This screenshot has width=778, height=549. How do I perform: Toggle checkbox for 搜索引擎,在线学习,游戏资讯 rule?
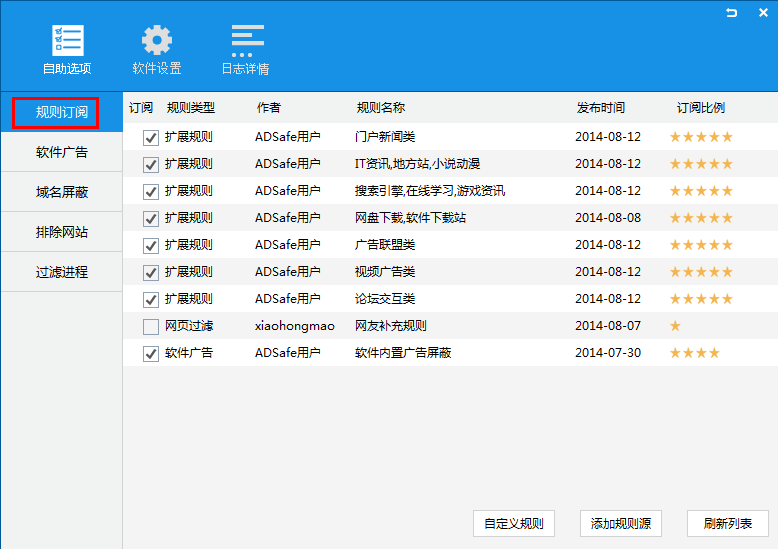151,191
